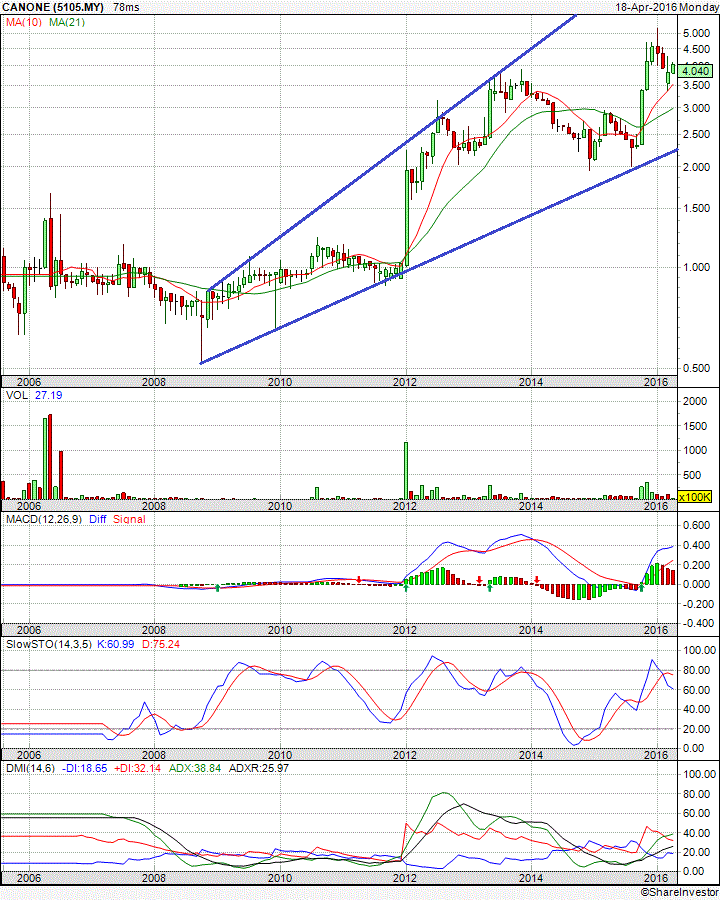Select the MACD Diff legend label
The image size is (721, 900).
point(98,519)
